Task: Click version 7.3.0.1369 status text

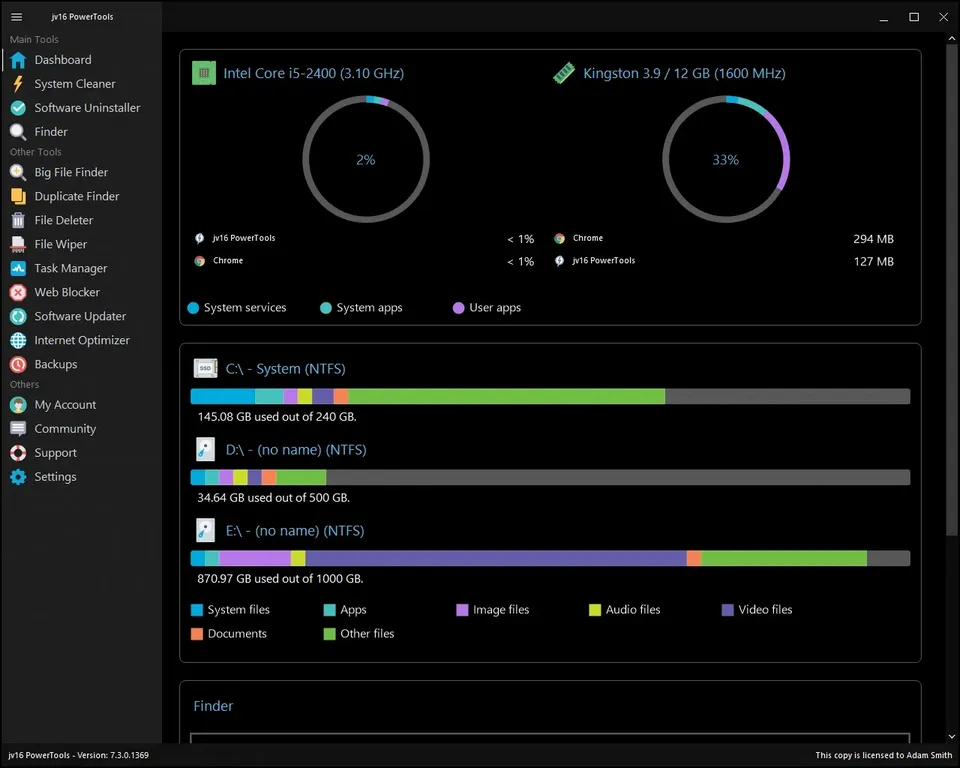Action: (x=78, y=755)
